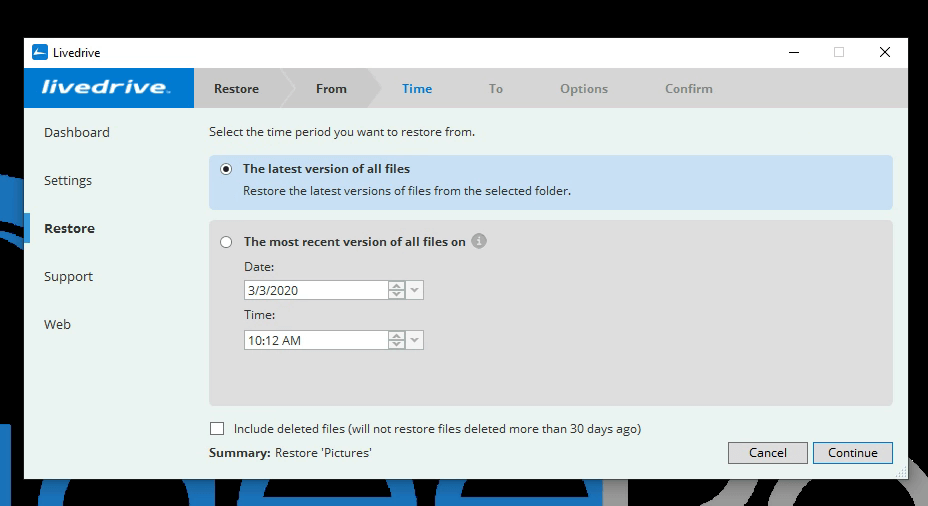Click the date field showing 3/3/2020

coord(315,290)
